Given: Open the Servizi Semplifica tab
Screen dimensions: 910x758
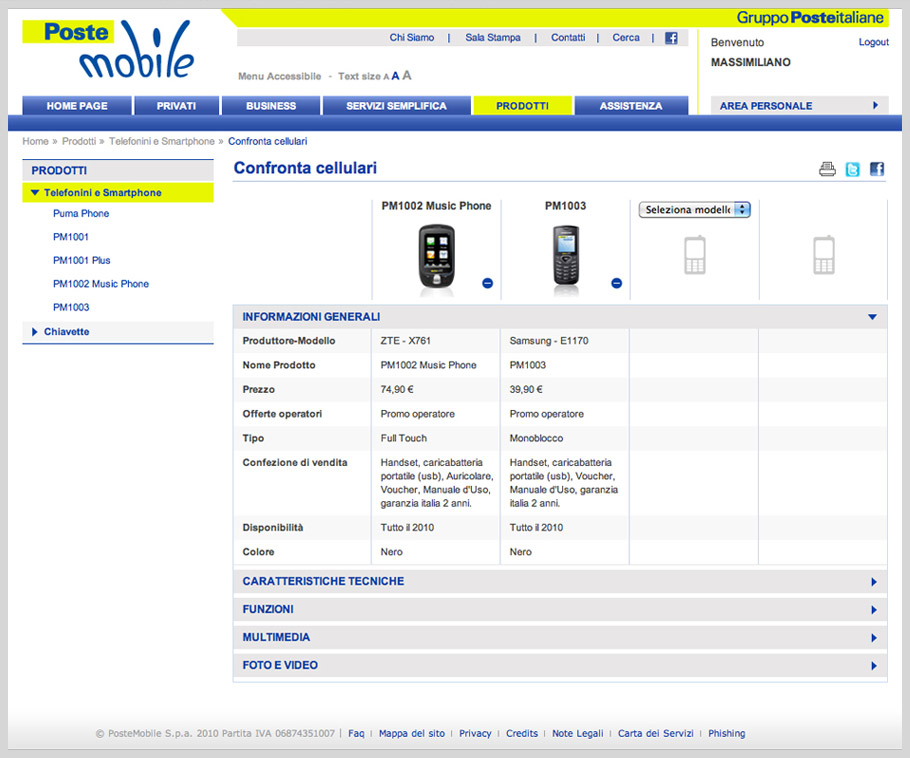Looking at the screenshot, I should (x=396, y=106).
